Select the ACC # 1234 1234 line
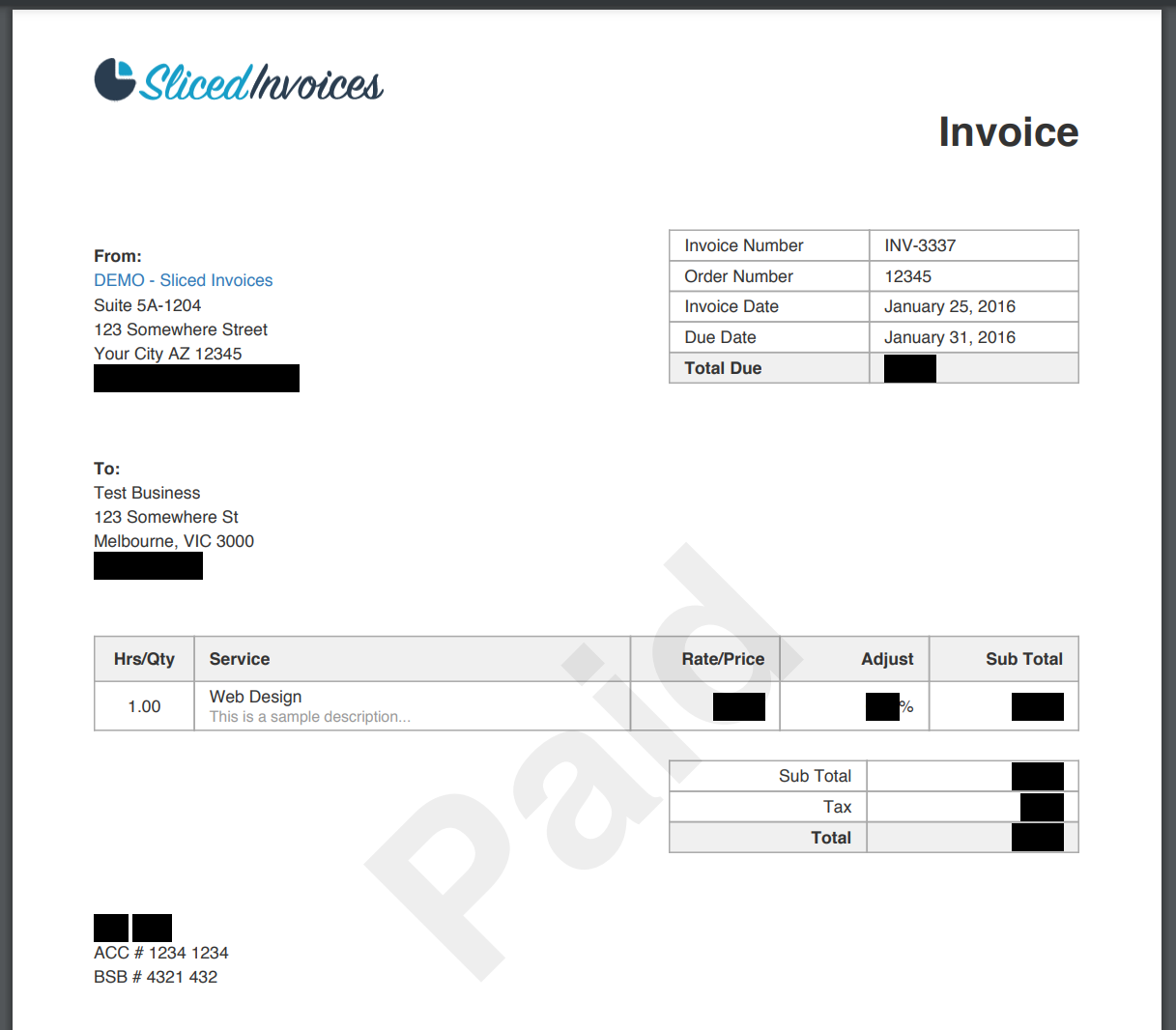Viewport: 1176px width, 1030px height. (161, 953)
